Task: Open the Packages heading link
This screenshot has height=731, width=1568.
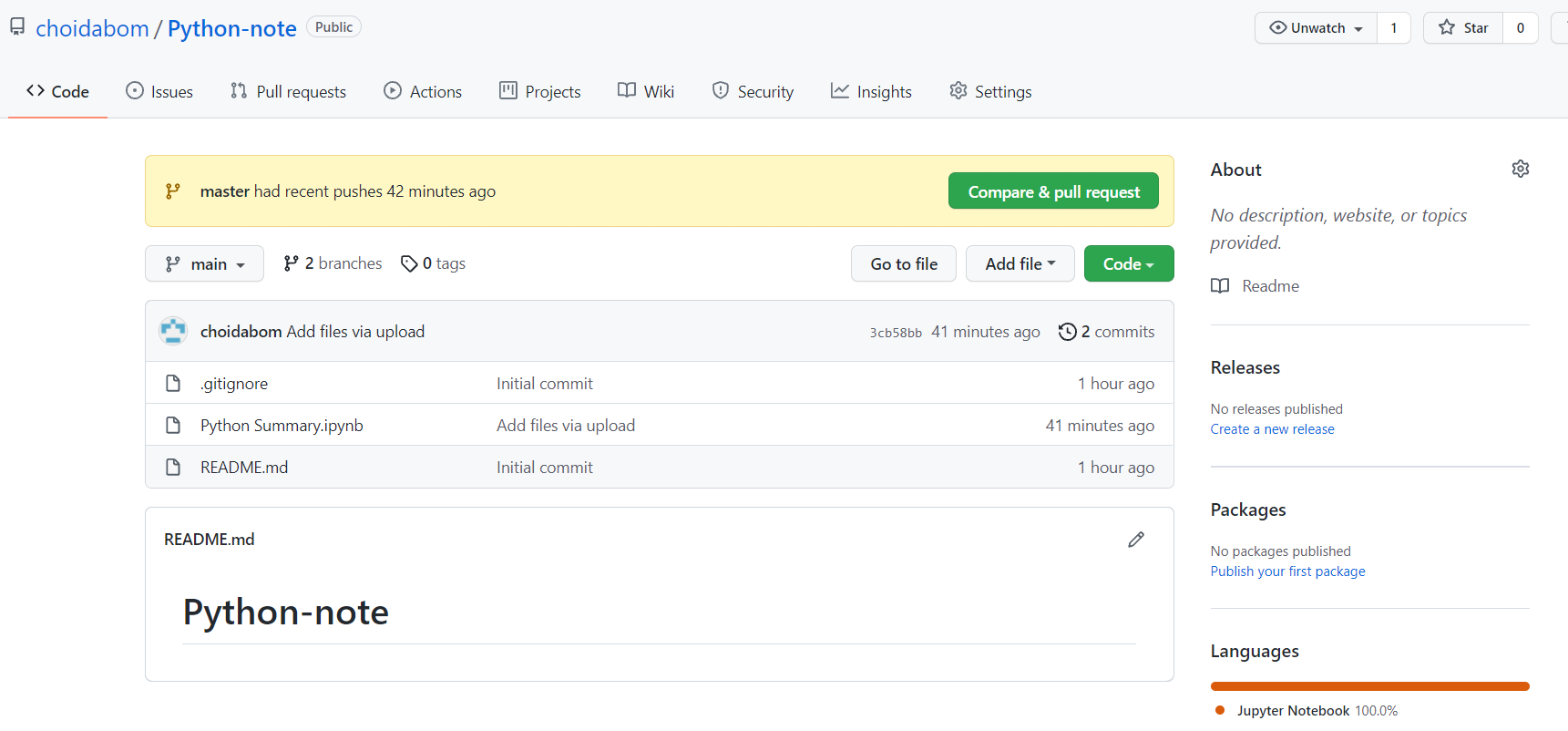Action: 1248,510
